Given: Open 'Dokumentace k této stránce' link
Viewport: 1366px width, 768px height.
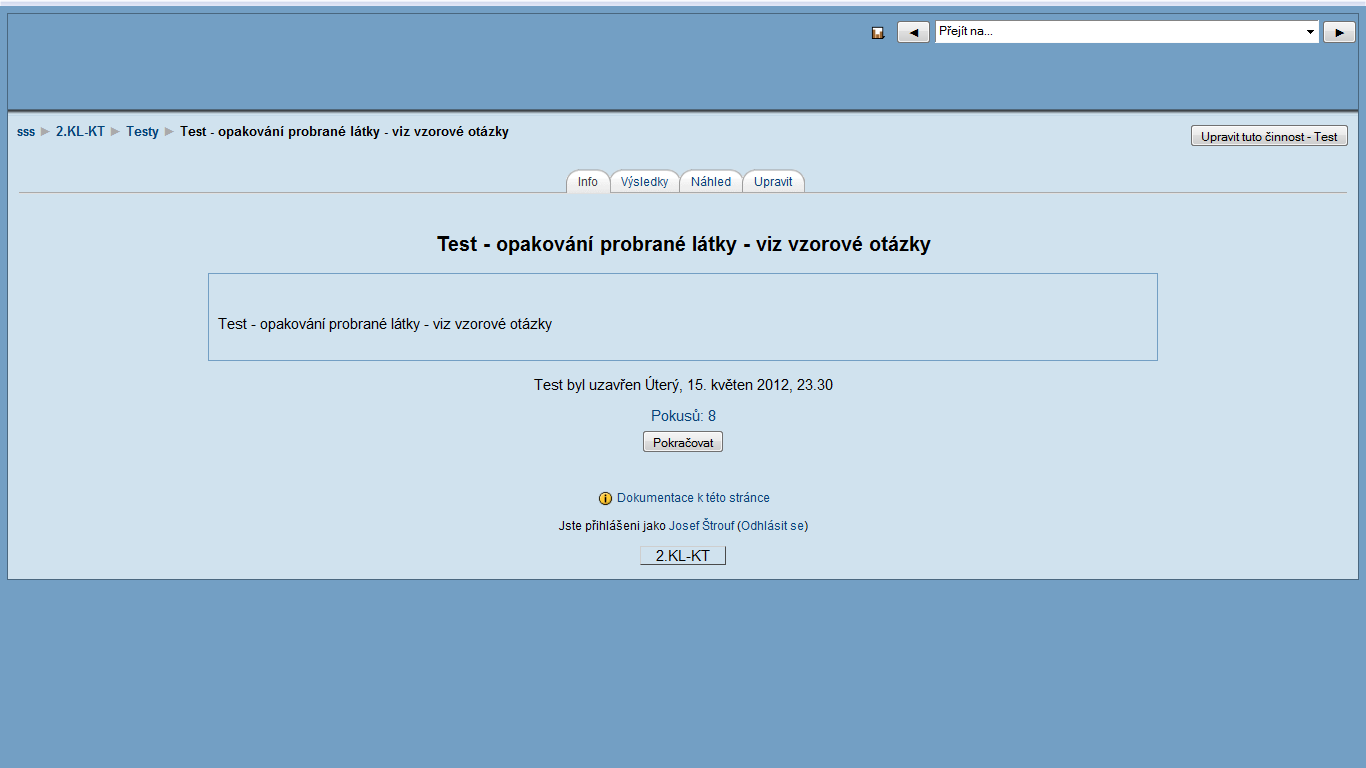Looking at the screenshot, I should pos(693,498).
